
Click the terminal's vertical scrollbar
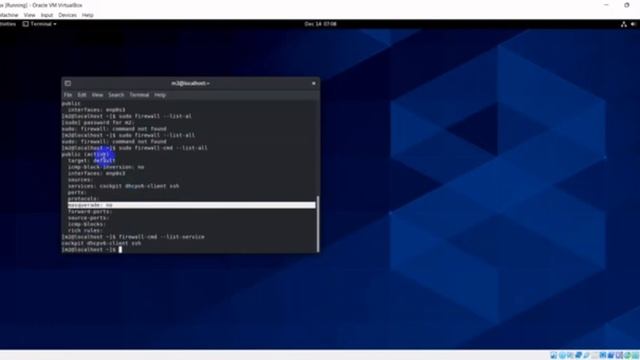(x=318, y=224)
